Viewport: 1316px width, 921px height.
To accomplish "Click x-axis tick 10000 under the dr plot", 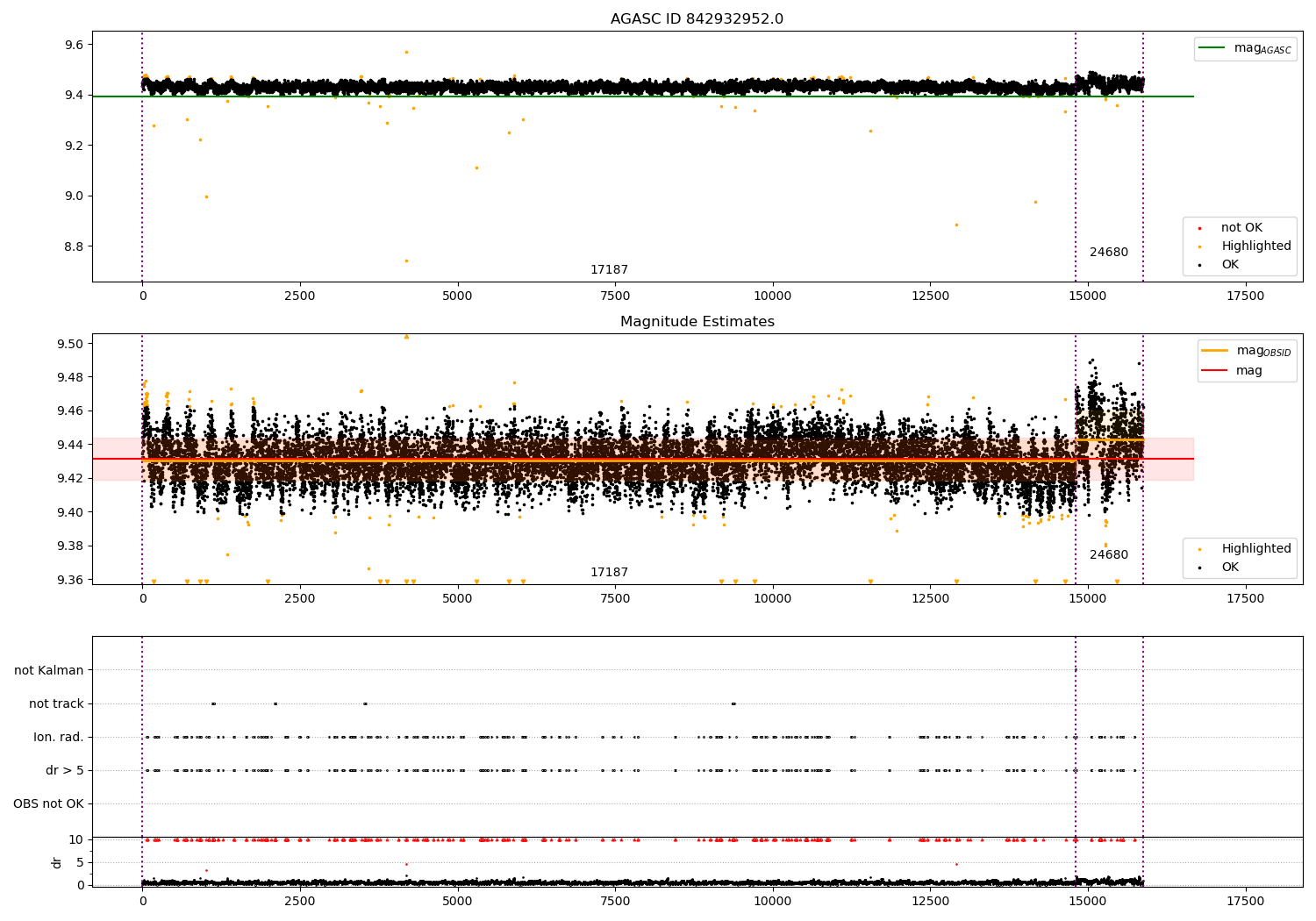I will coord(772,902).
